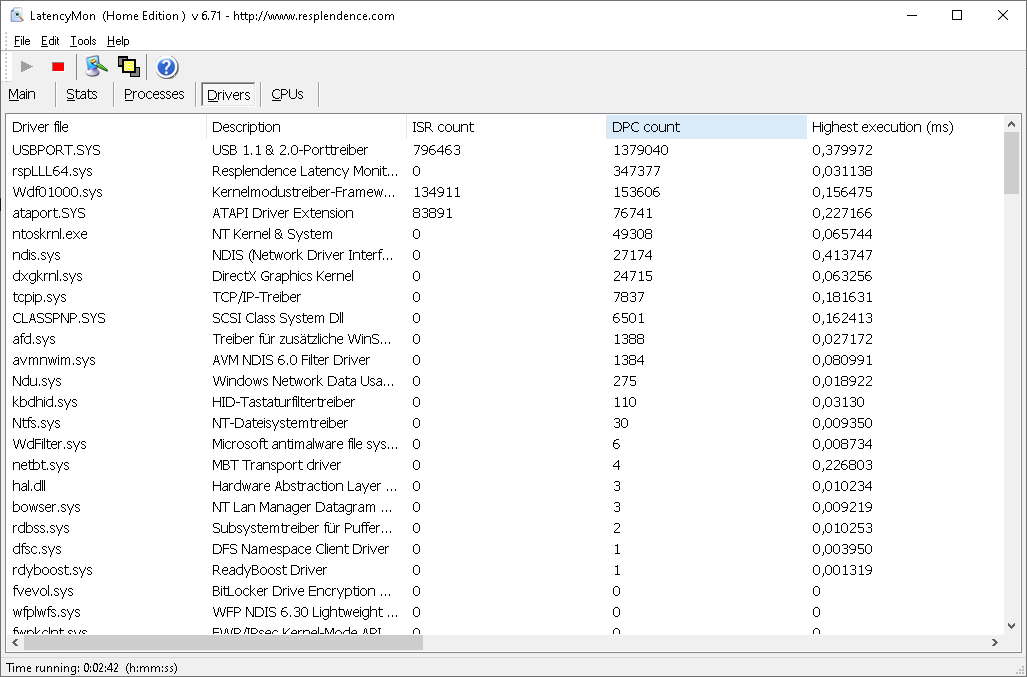This screenshot has width=1027, height=677.
Task: Click DPC count value 347377
Action: click(x=637, y=171)
